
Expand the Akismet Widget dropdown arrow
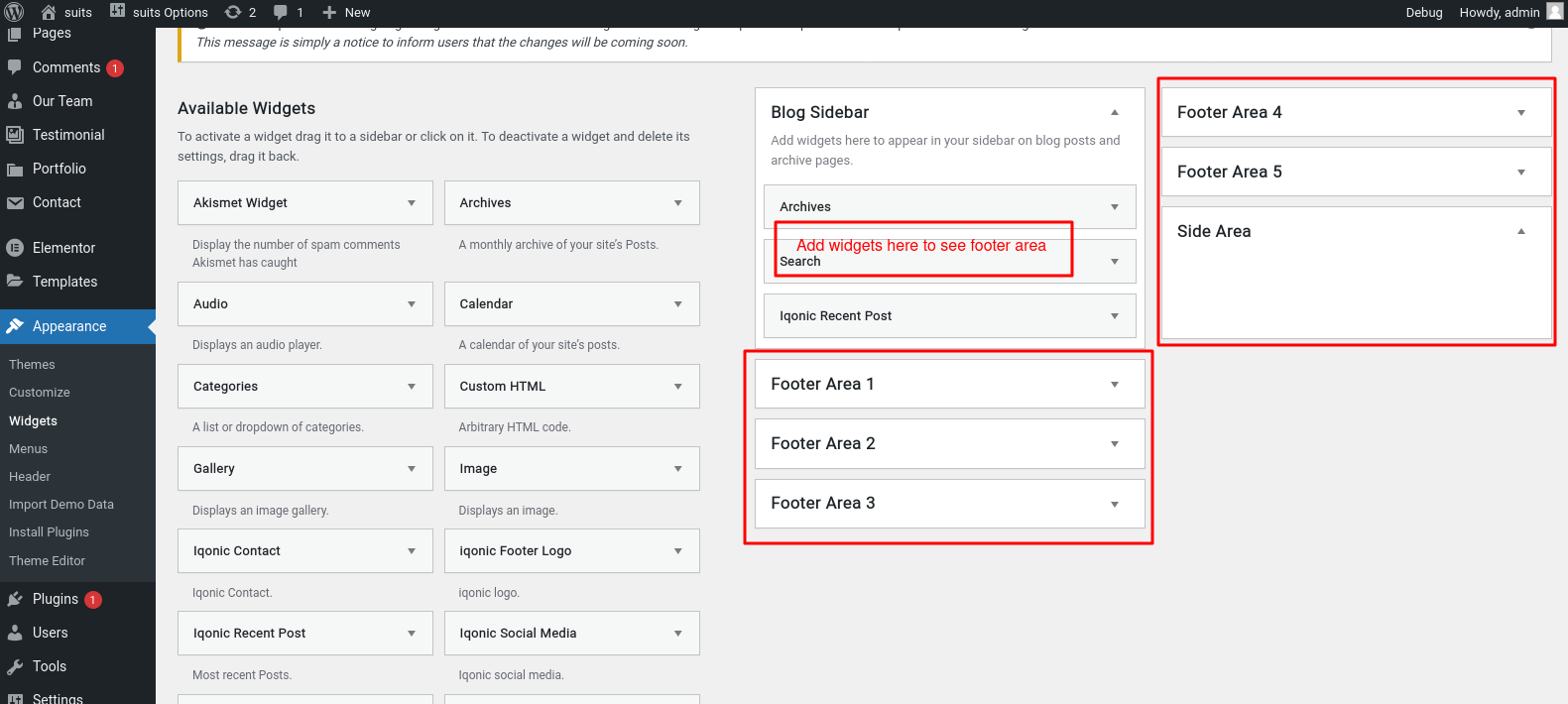pos(412,203)
